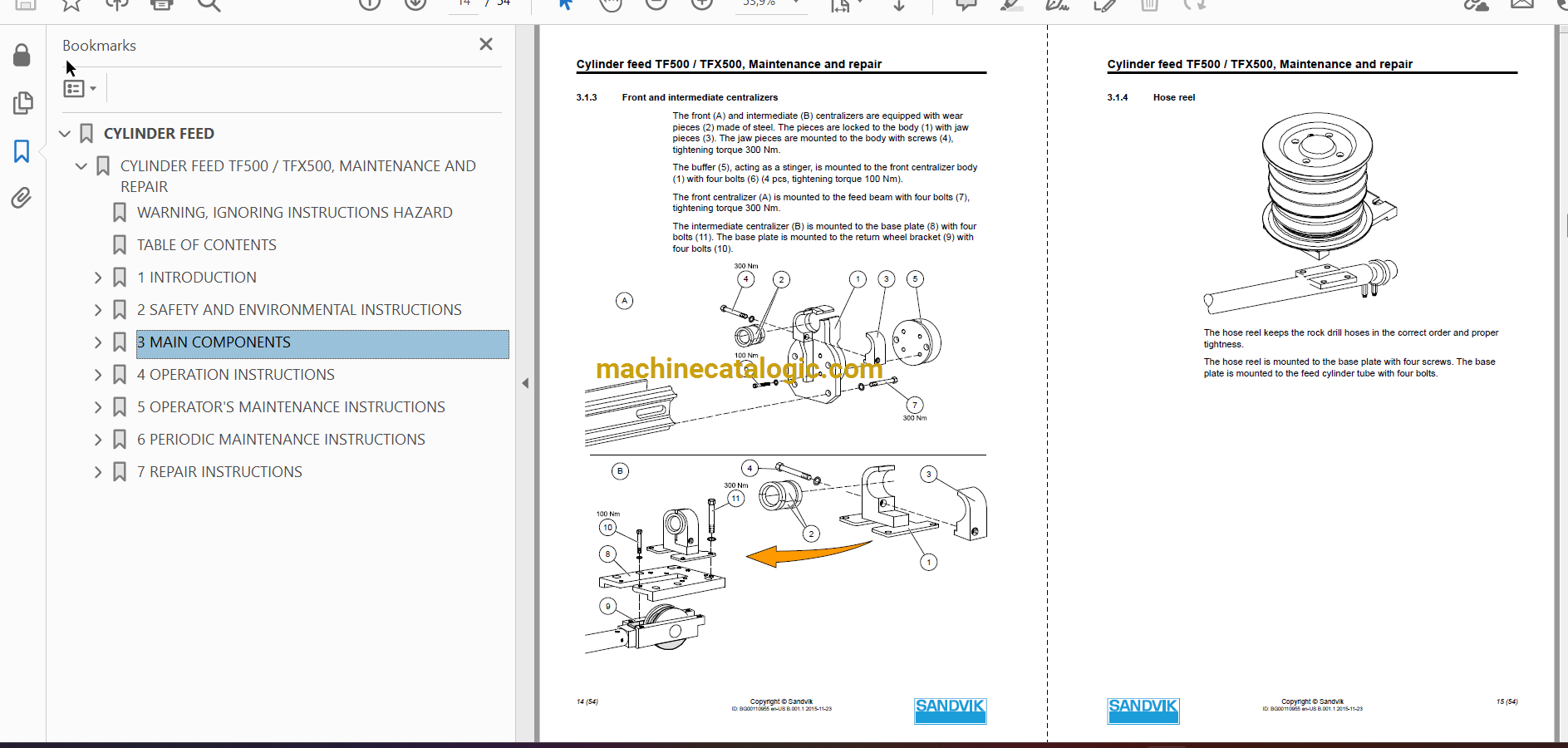The image size is (1568, 748).
Task: Click the Print icon in the toolbar
Action: coord(162,4)
